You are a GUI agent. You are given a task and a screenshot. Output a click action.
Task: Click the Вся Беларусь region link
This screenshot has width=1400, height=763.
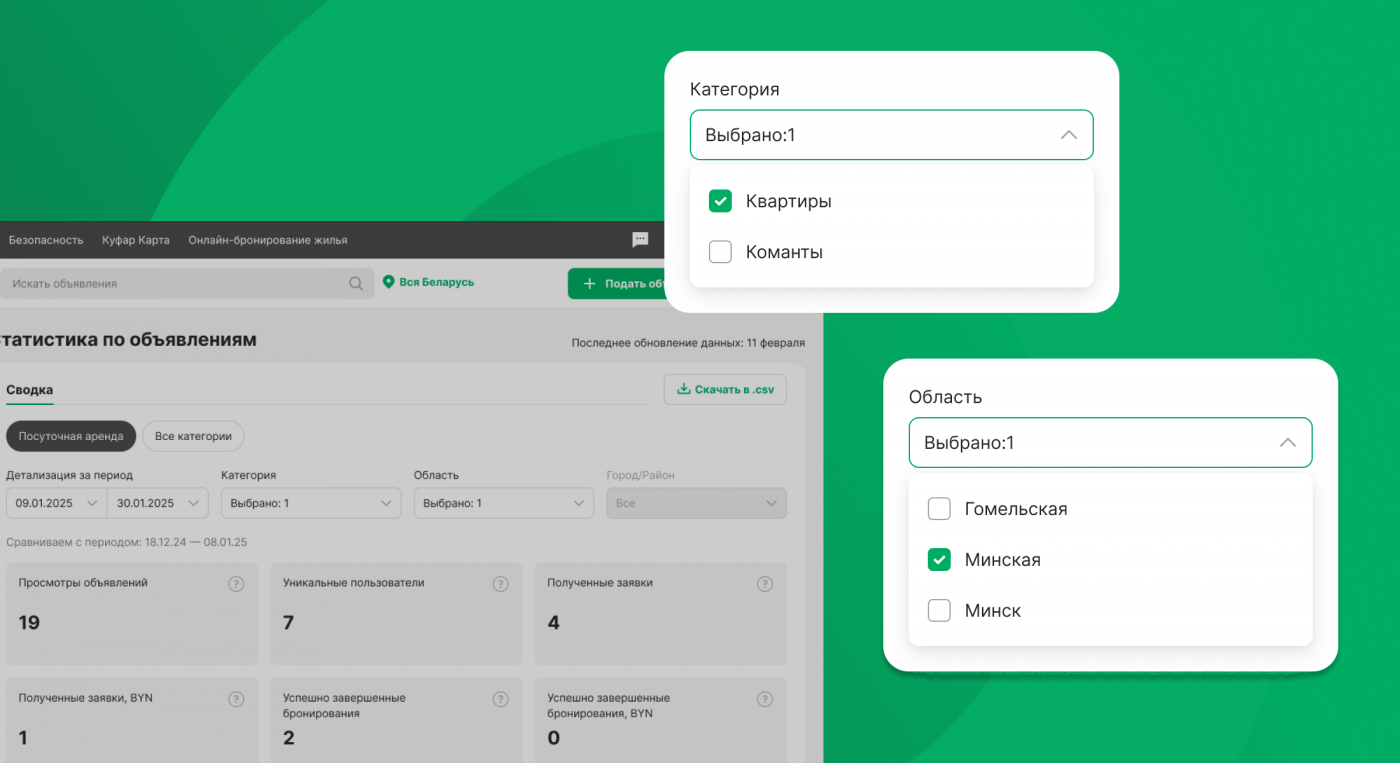click(x=437, y=283)
